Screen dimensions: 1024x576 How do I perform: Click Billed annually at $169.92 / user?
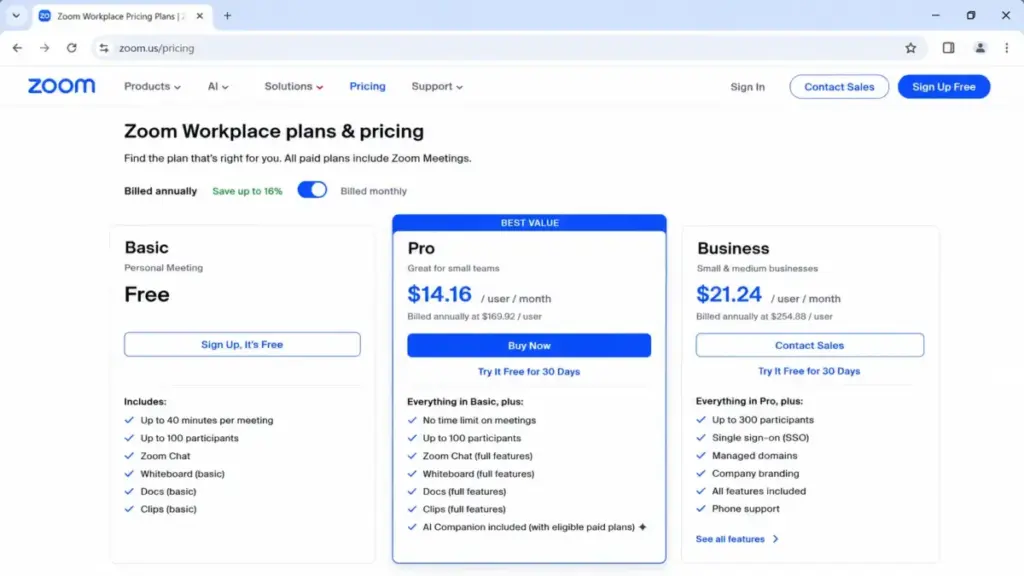pyautogui.click(x=475, y=317)
